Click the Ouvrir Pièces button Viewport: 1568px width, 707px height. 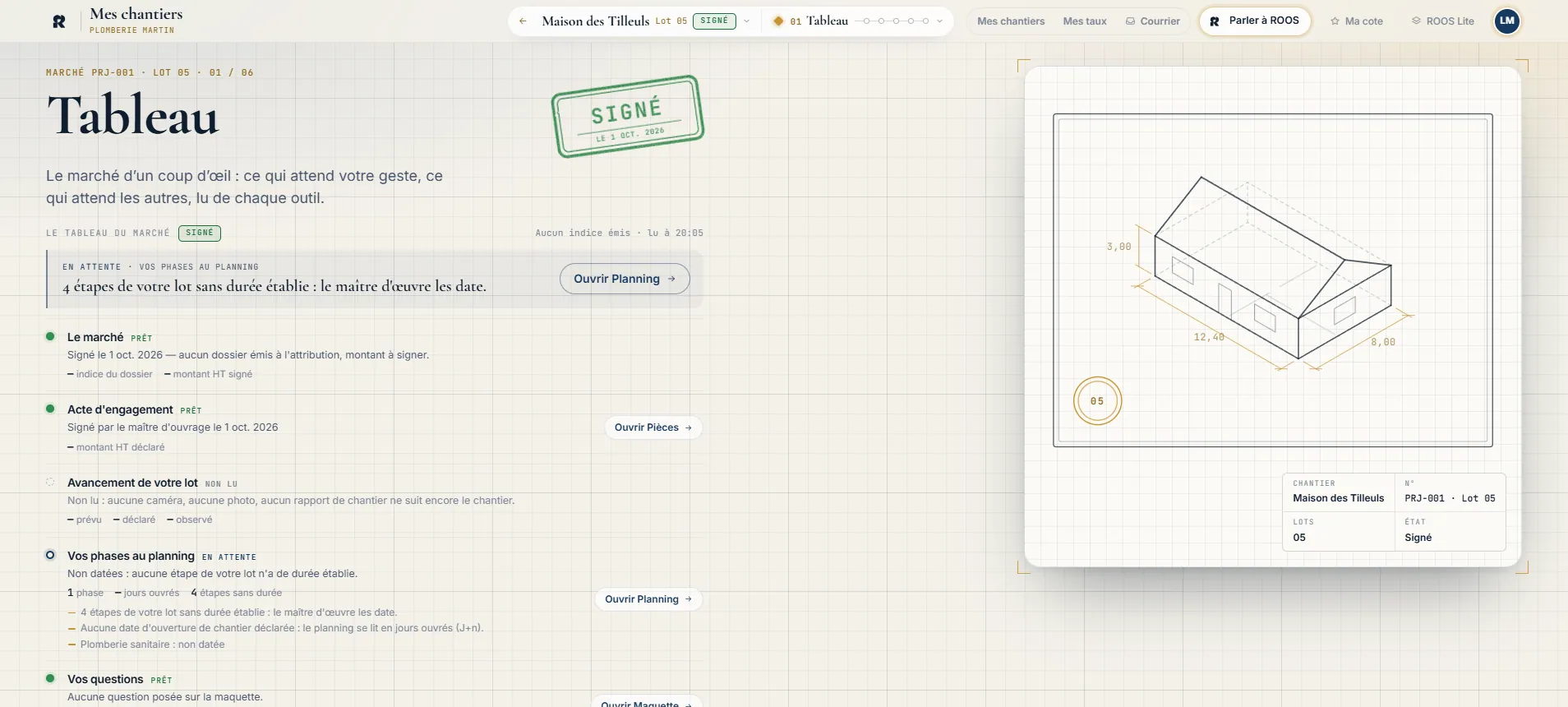pos(653,427)
